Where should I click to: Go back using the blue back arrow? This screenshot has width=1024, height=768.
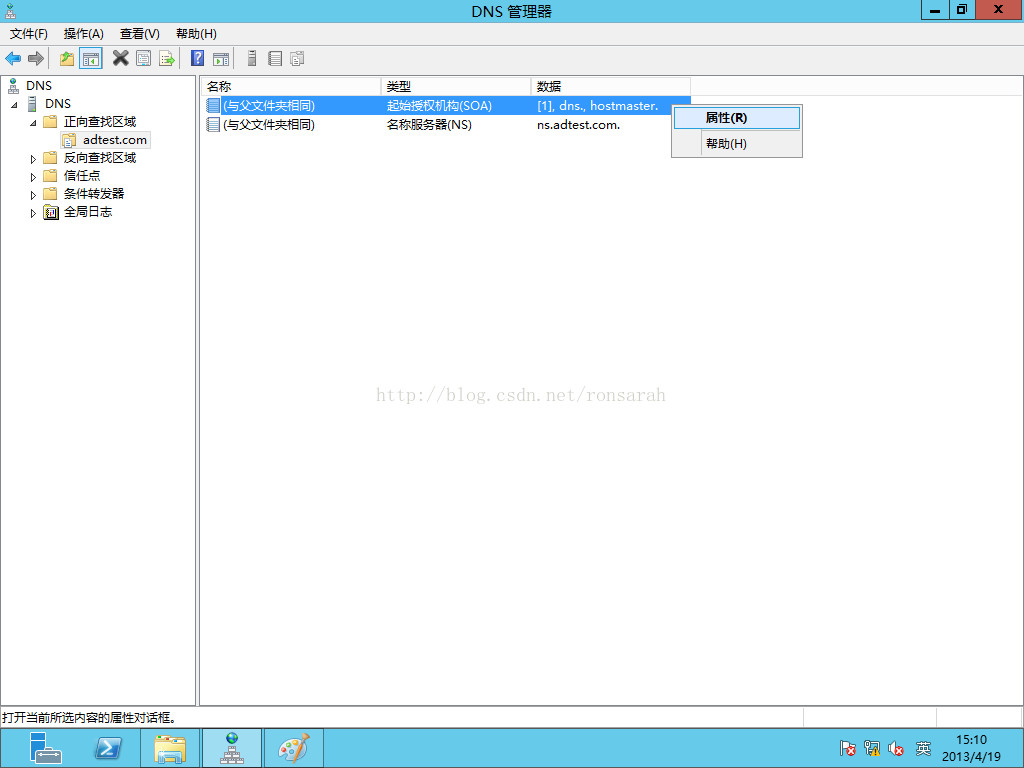(x=13, y=59)
